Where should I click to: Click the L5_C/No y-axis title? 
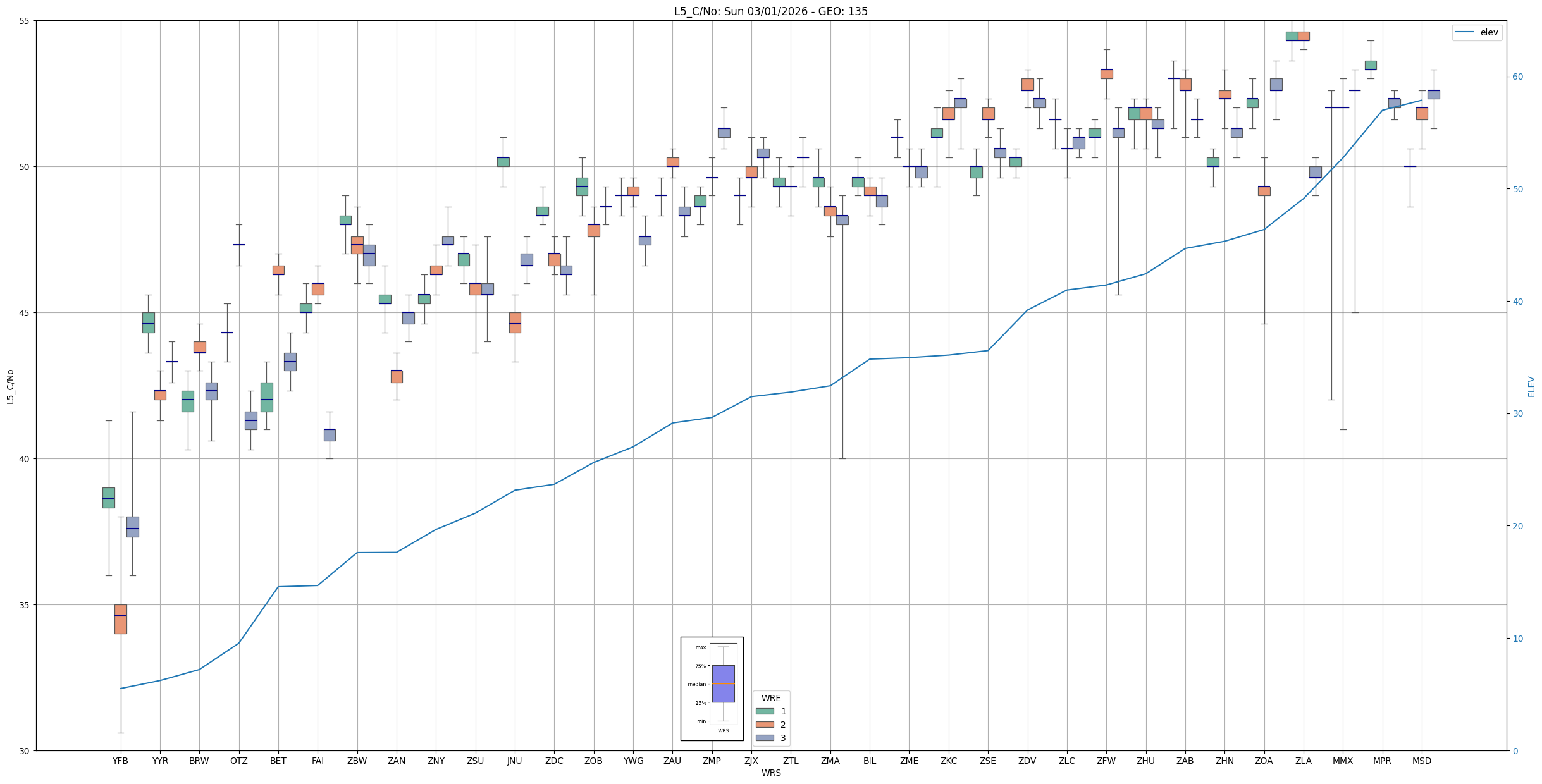click(x=10, y=386)
